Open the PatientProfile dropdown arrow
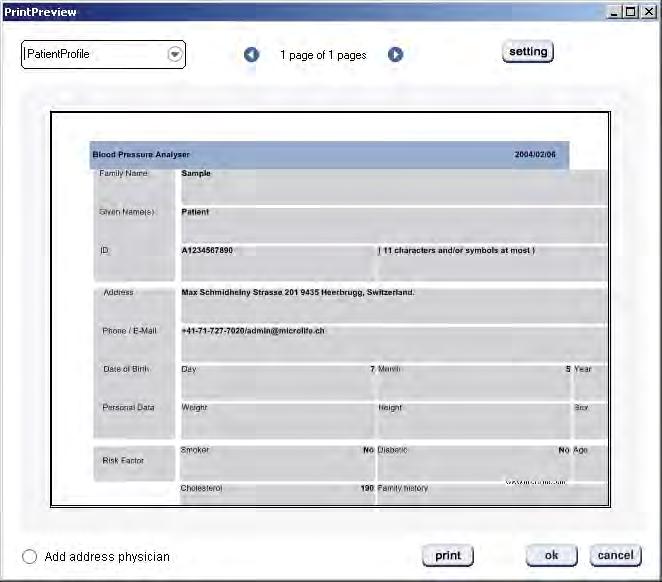 pyautogui.click(x=175, y=54)
